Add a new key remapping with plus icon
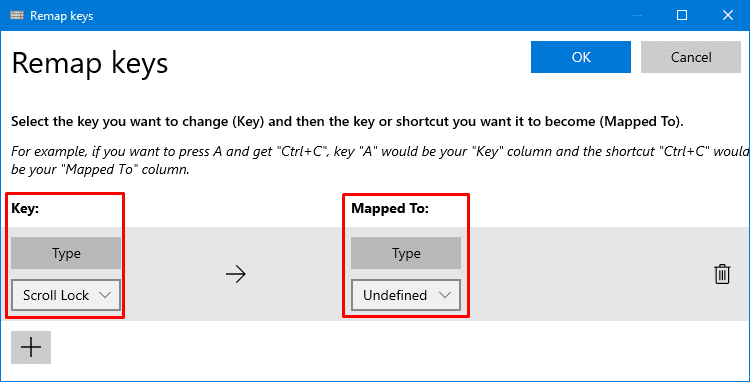The image size is (750, 382). [x=31, y=348]
